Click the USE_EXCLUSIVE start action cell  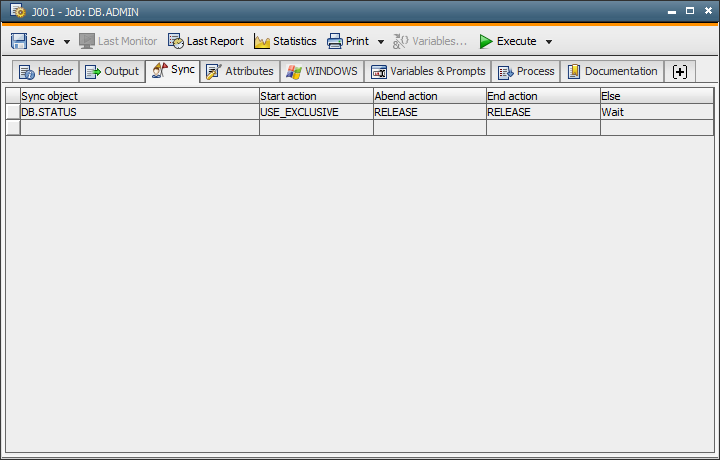point(316,112)
